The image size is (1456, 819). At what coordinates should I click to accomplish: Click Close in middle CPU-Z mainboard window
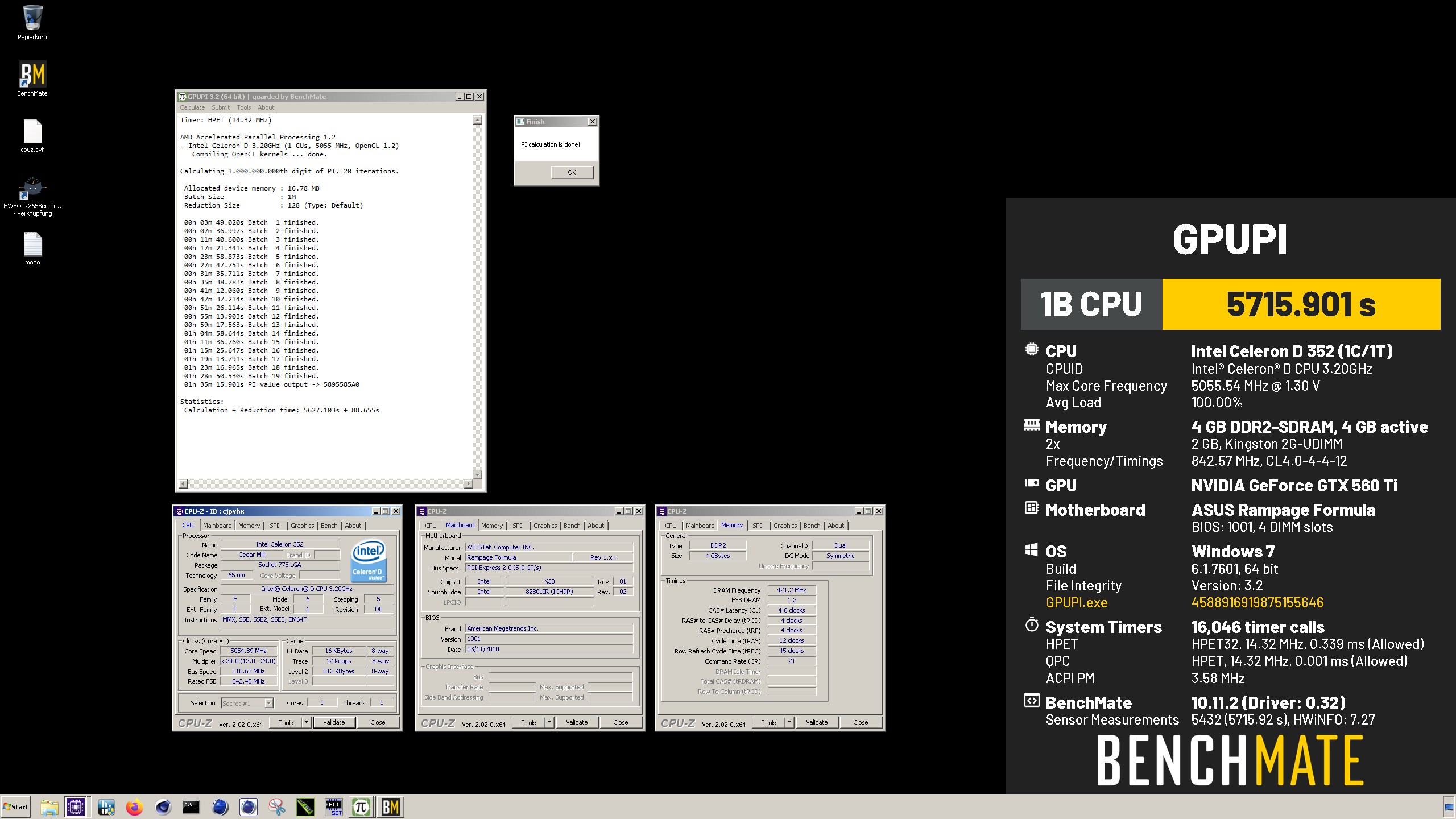coord(621,722)
